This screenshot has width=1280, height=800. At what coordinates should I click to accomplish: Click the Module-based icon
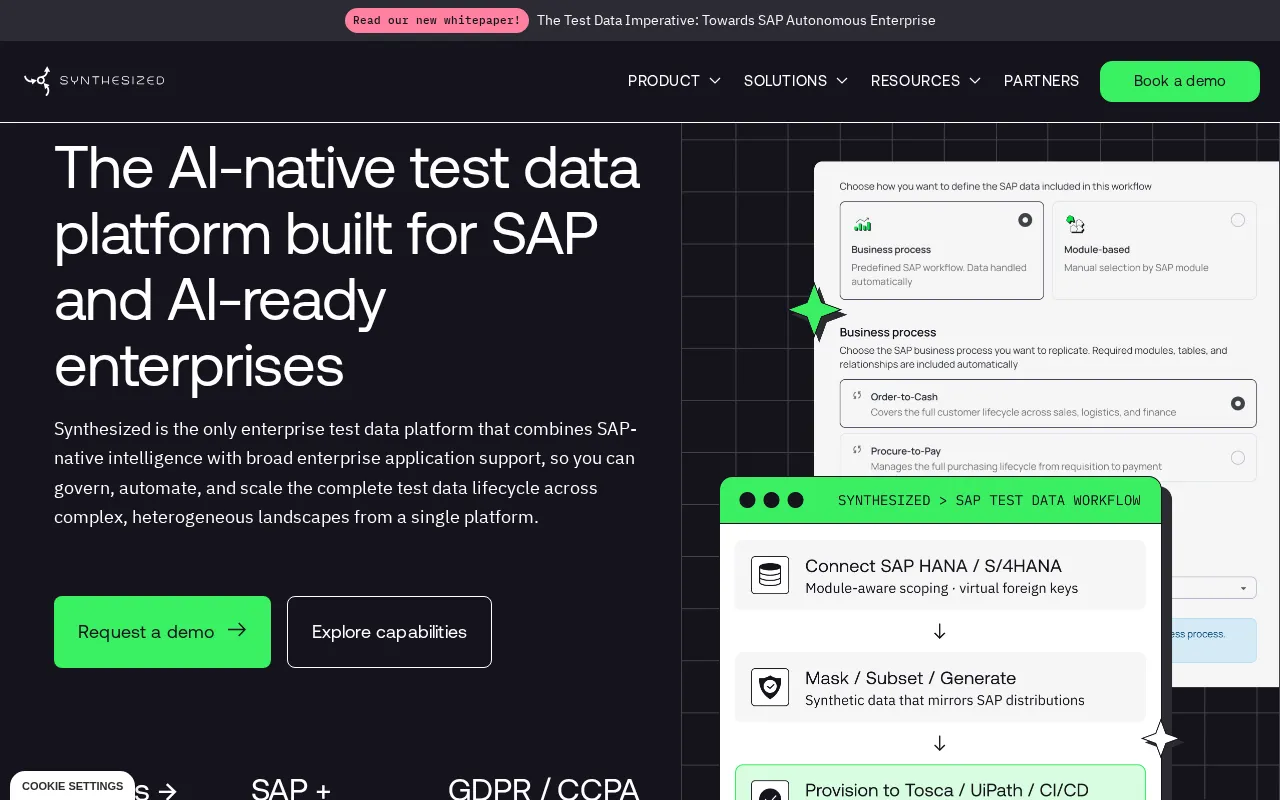(x=1075, y=224)
